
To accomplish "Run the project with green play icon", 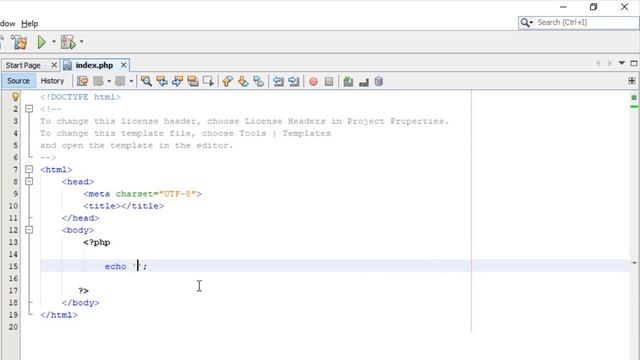I will click(41, 42).
